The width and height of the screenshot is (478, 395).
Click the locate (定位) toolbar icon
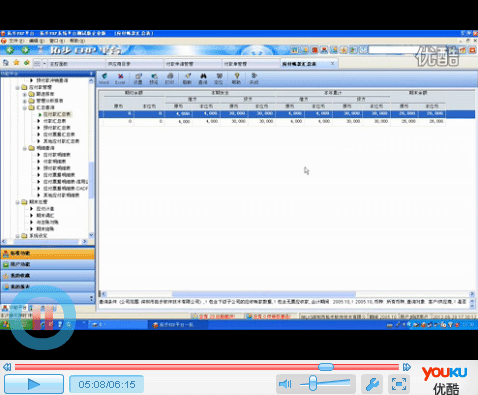[219, 79]
